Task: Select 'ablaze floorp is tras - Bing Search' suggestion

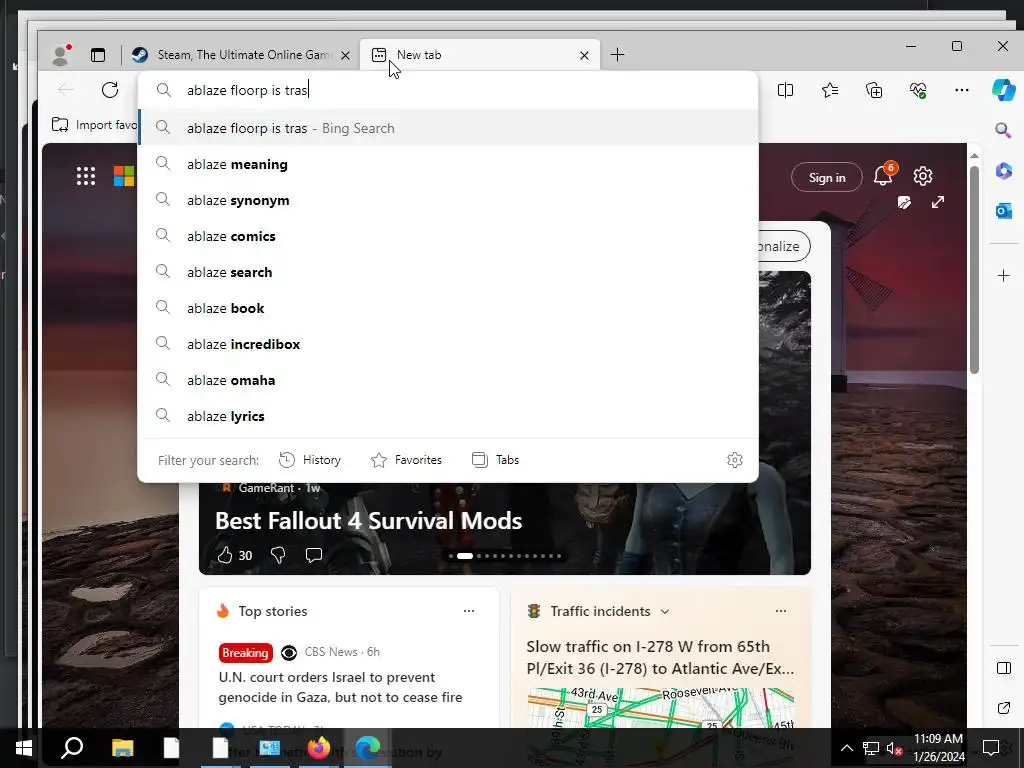Action: coord(448,128)
